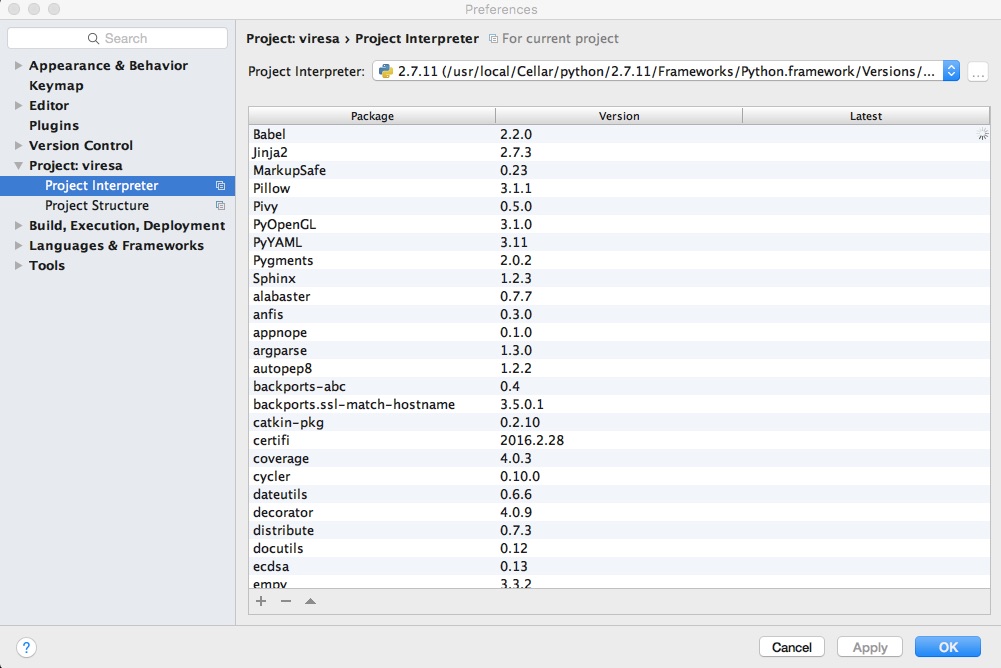Screen dimensions: 1001x668
Task: Select the PyOpenGL package row
Action: point(619,224)
